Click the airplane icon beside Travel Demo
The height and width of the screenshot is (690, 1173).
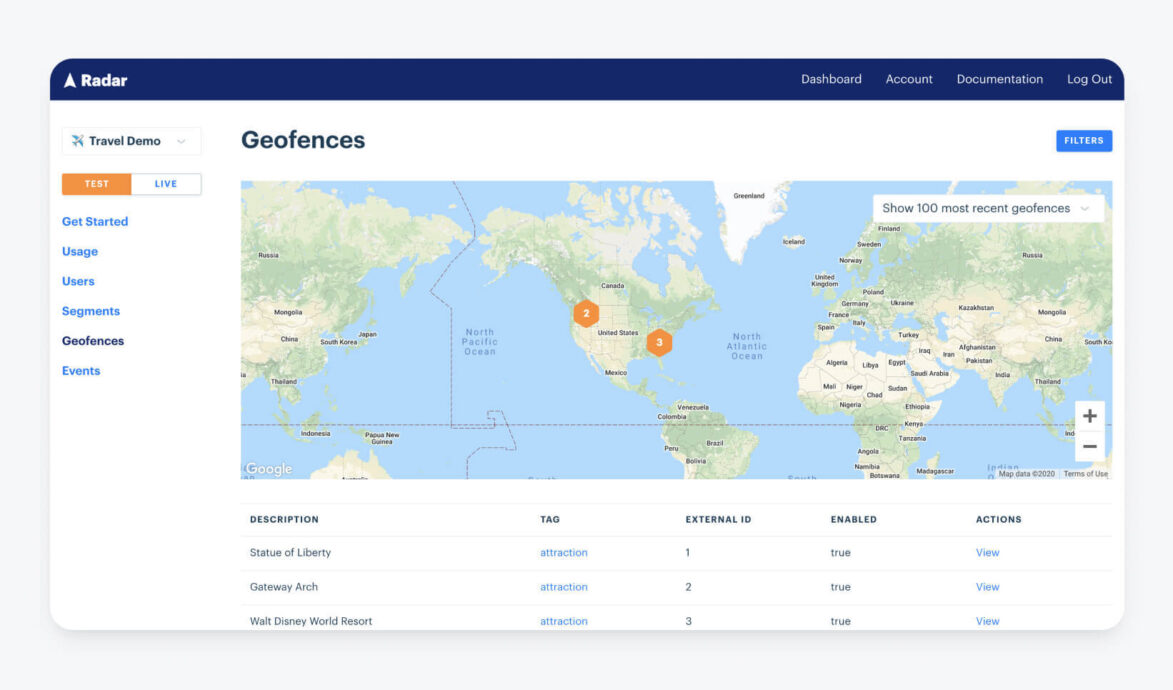77,141
